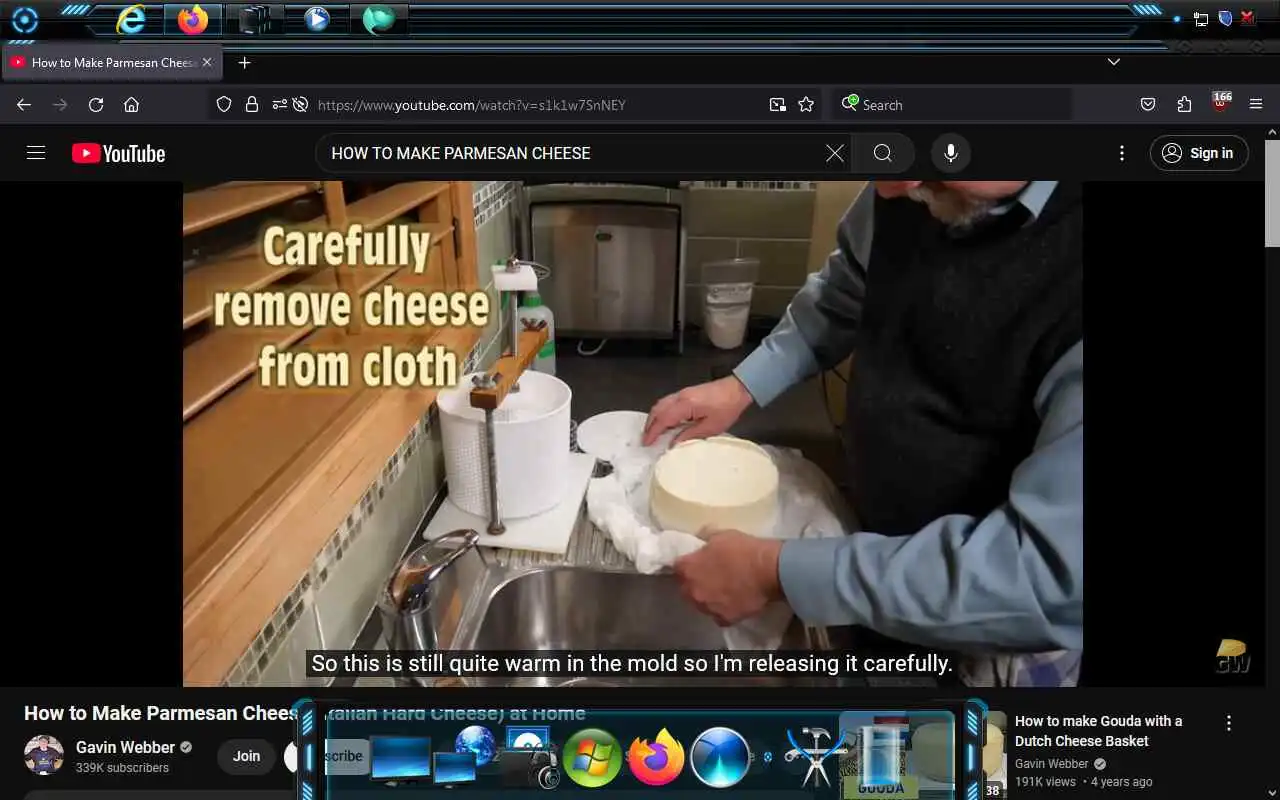Click the video title How to Make Parmesan Cheese
1280x800 pixels.
(304, 713)
